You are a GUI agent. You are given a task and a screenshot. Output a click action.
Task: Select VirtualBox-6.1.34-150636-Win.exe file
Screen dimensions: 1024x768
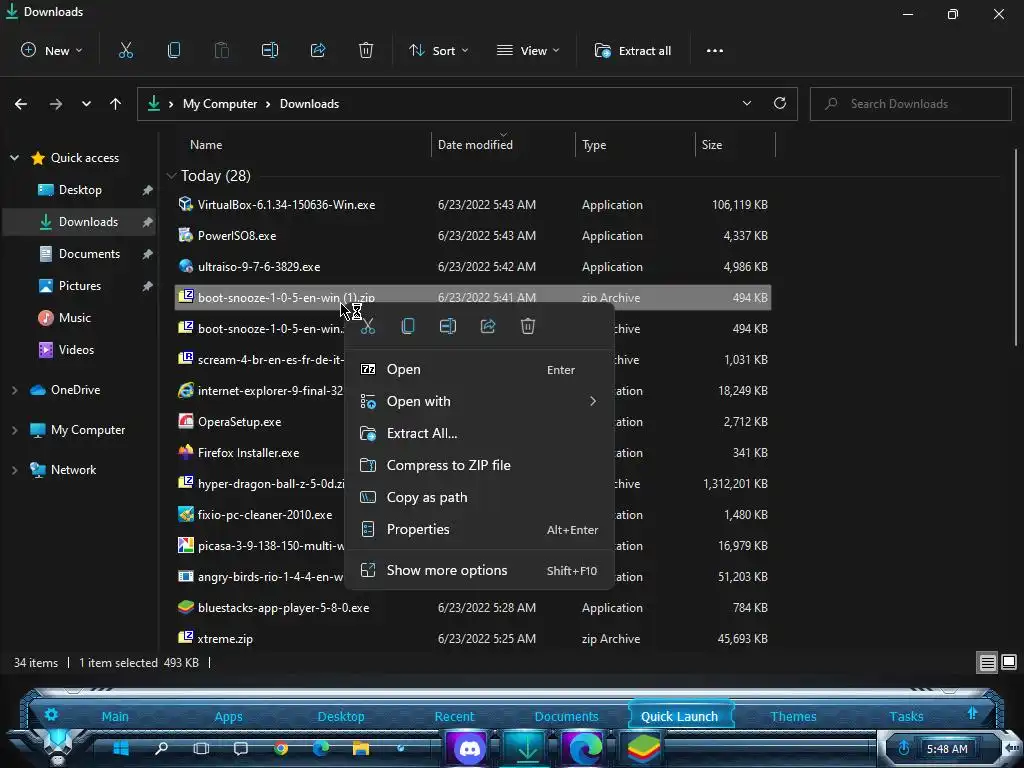[473, 204]
